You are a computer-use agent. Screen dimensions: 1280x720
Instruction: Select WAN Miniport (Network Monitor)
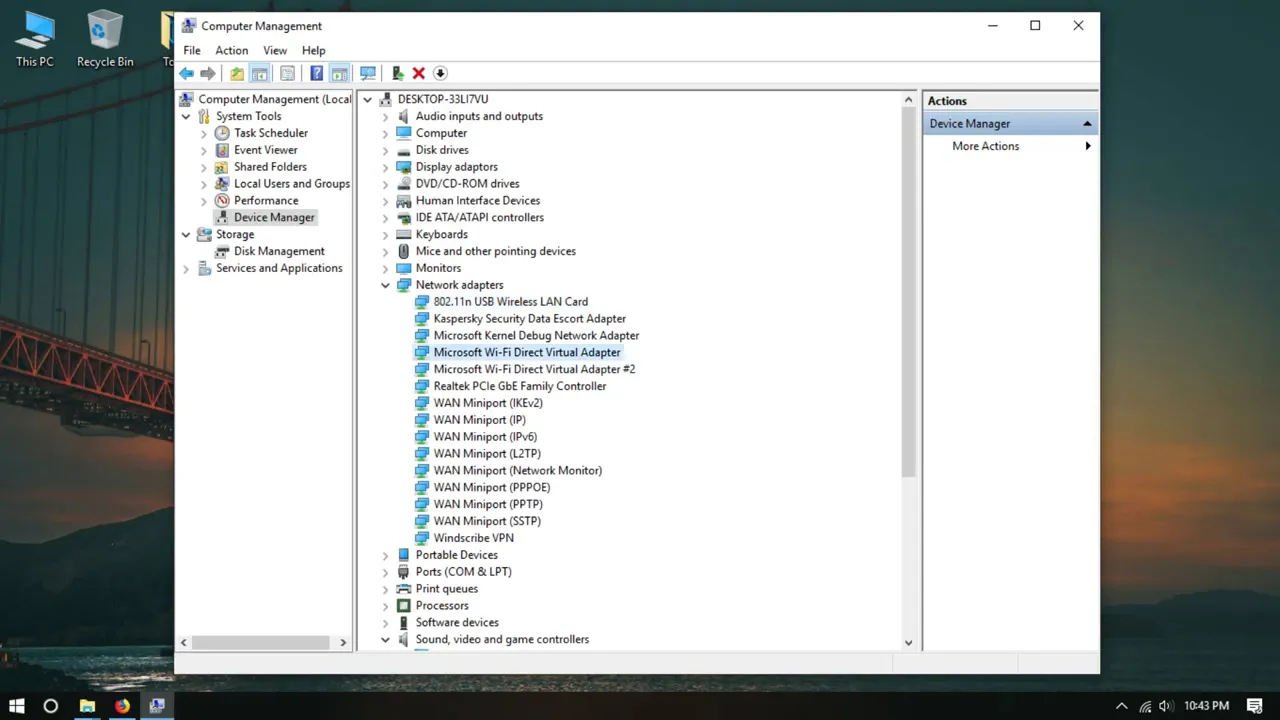[518, 470]
